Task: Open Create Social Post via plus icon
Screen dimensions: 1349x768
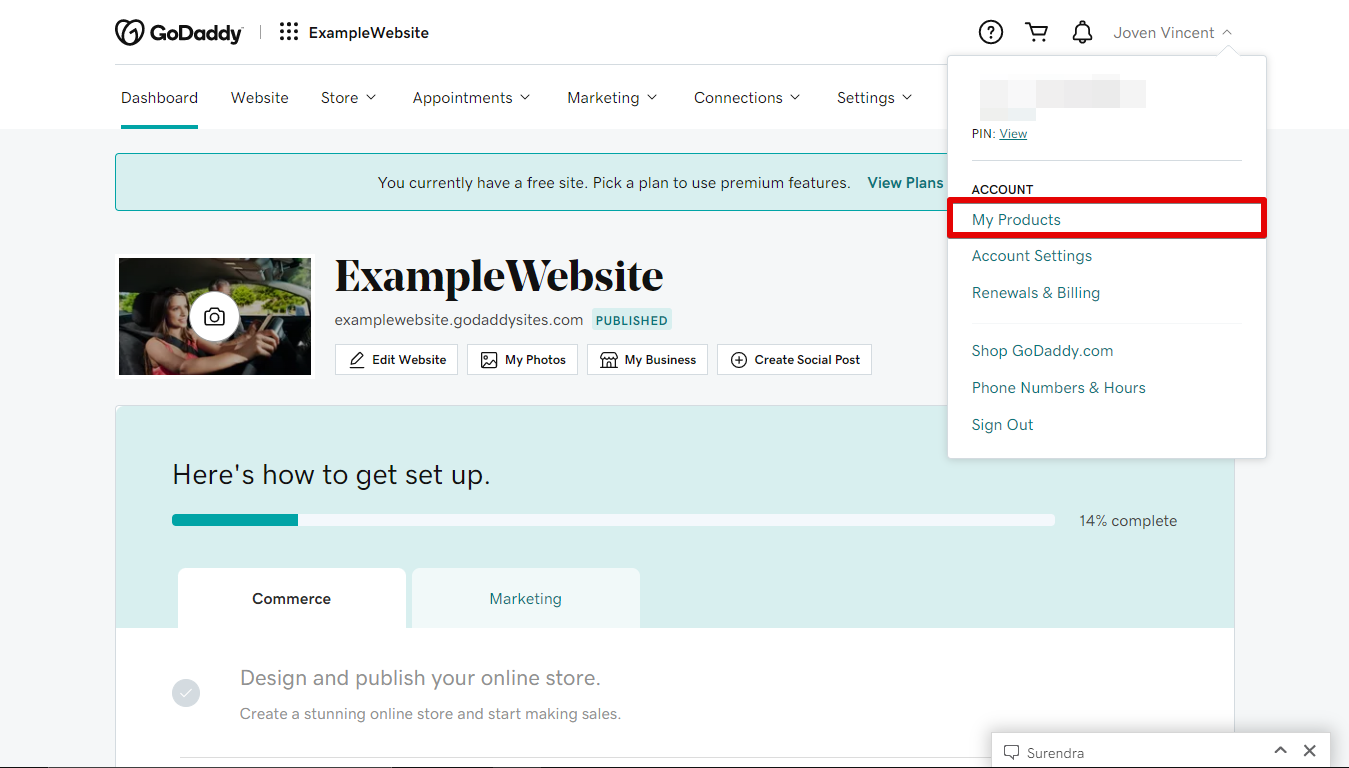Action: 739,359
